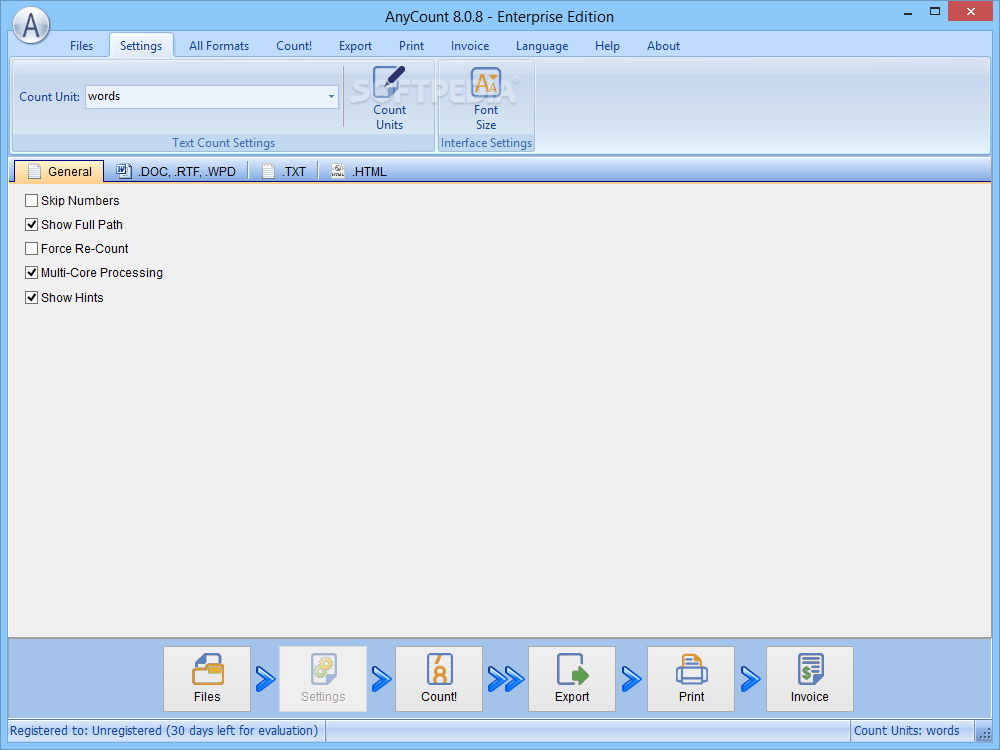Viewport: 1000px width, 750px height.
Task: Open the Print step button
Action: (691, 679)
